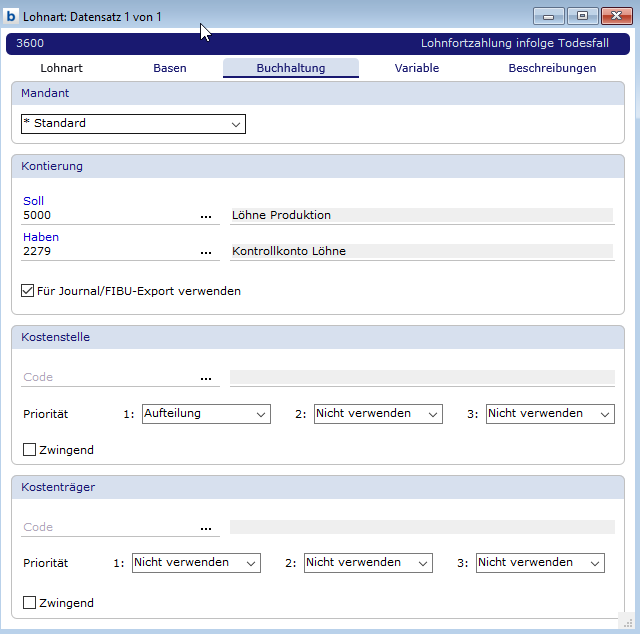Viewport: 640px width, 634px height.
Task: Click the app logo icon in title bar
Action: (x=12, y=17)
